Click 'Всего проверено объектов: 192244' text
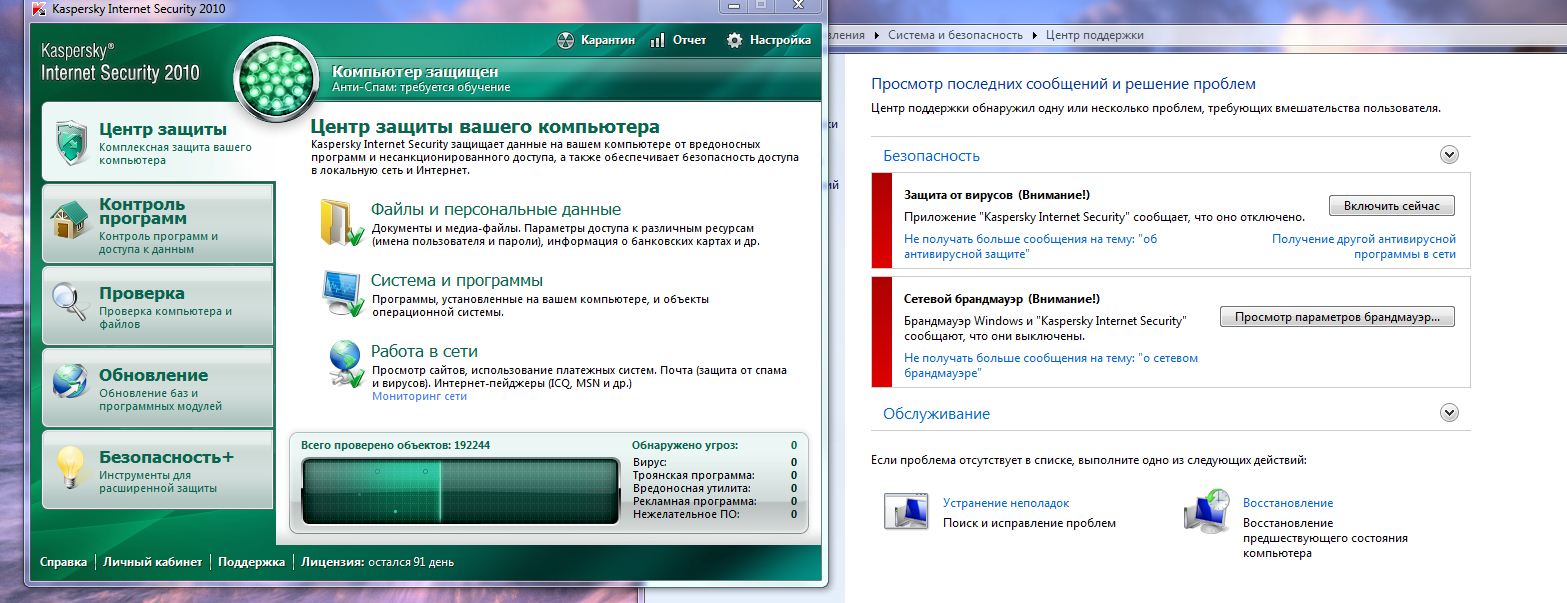 pos(396,445)
